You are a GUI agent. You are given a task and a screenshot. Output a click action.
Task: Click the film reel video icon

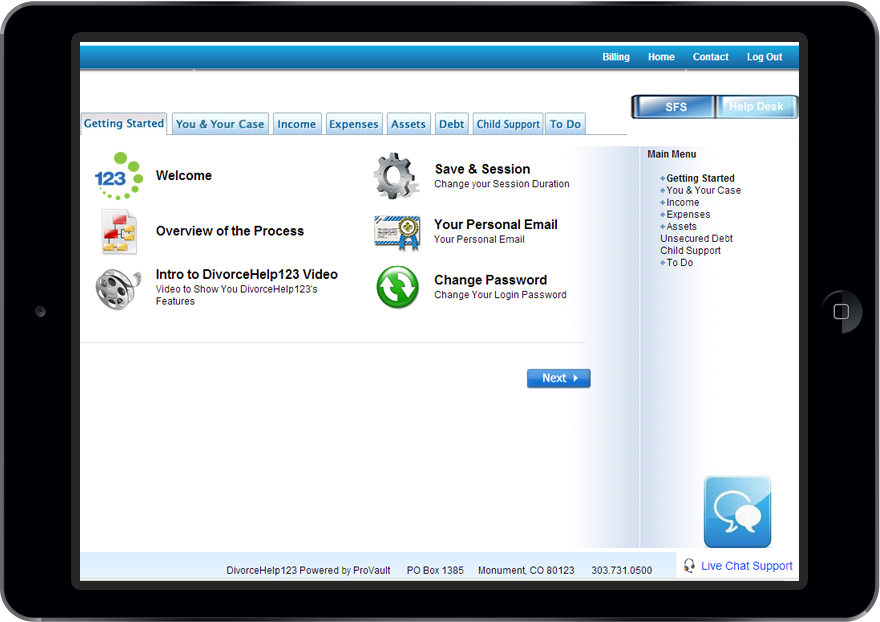pyautogui.click(x=118, y=289)
